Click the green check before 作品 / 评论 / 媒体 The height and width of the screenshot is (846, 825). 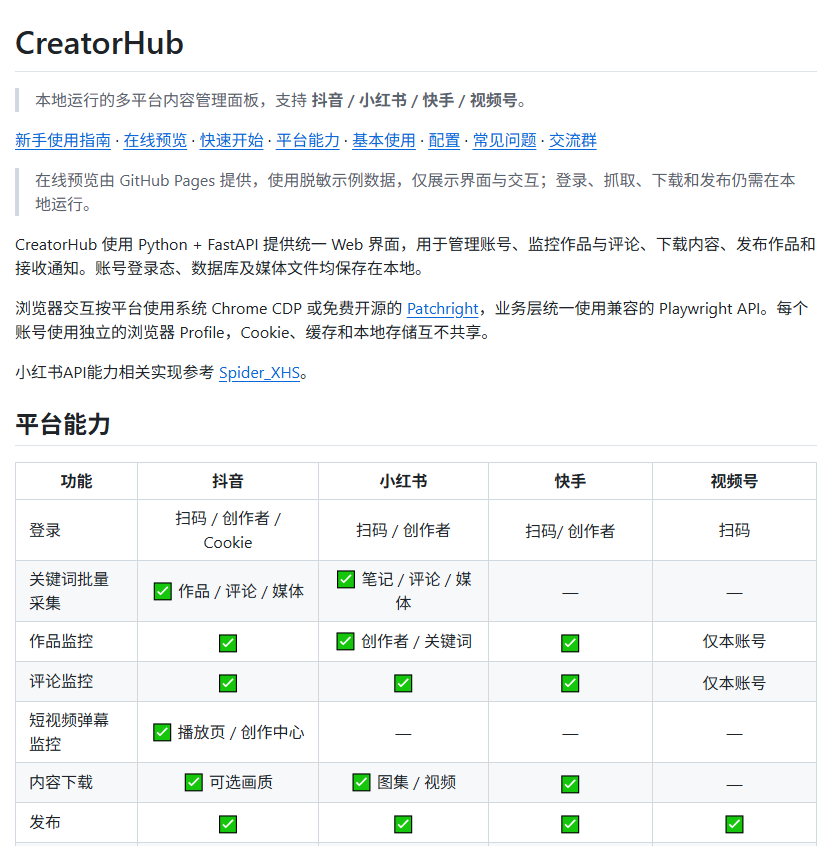pyautogui.click(x=162, y=591)
